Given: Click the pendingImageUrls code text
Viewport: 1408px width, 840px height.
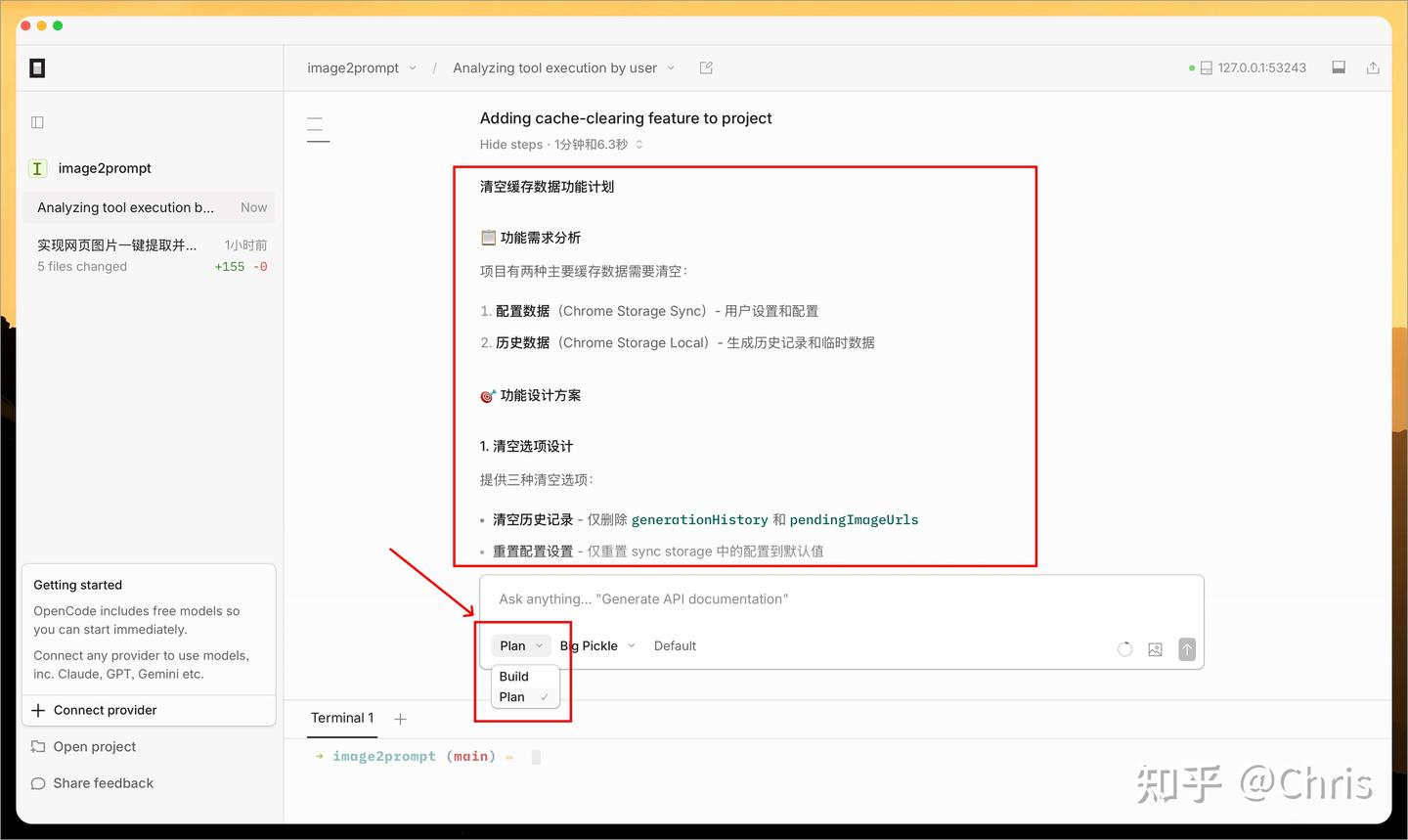Looking at the screenshot, I should click(854, 520).
